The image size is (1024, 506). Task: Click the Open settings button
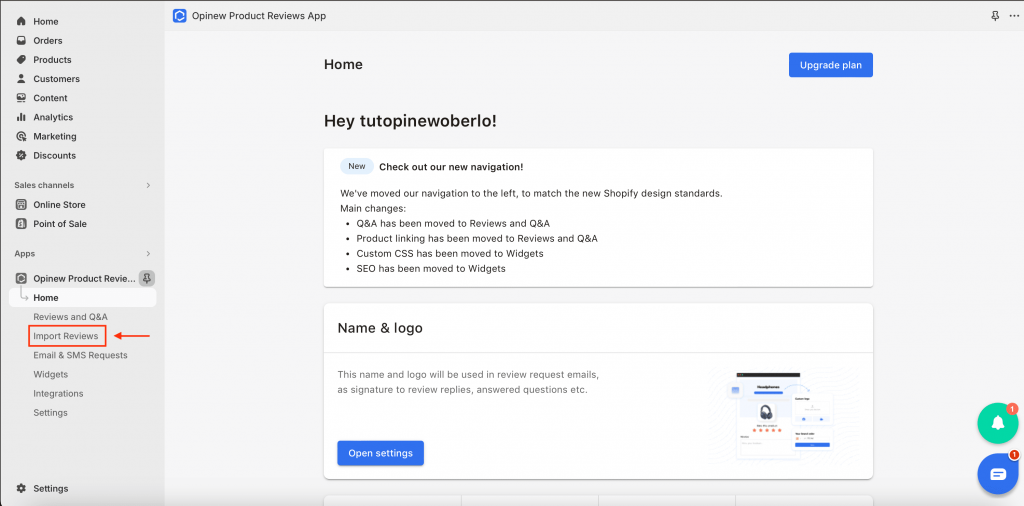380,453
